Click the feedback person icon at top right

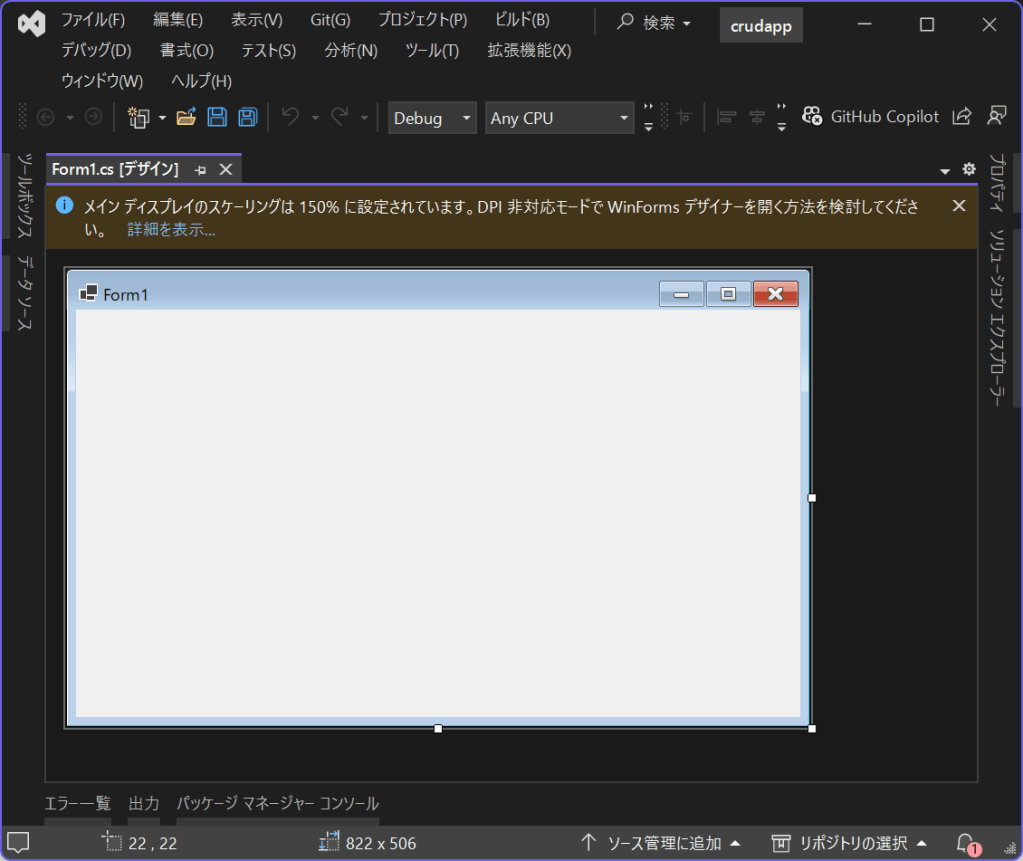coord(996,117)
